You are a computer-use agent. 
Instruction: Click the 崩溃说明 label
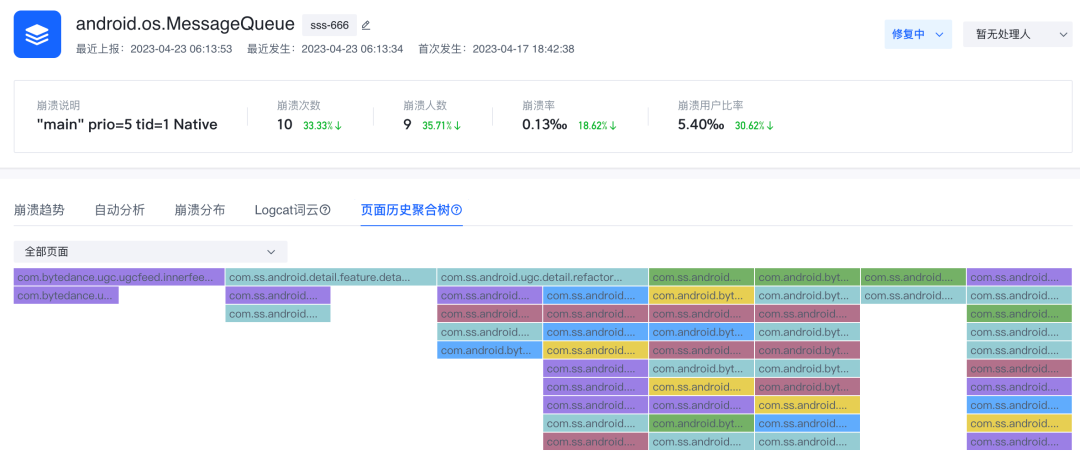(59, 105)
